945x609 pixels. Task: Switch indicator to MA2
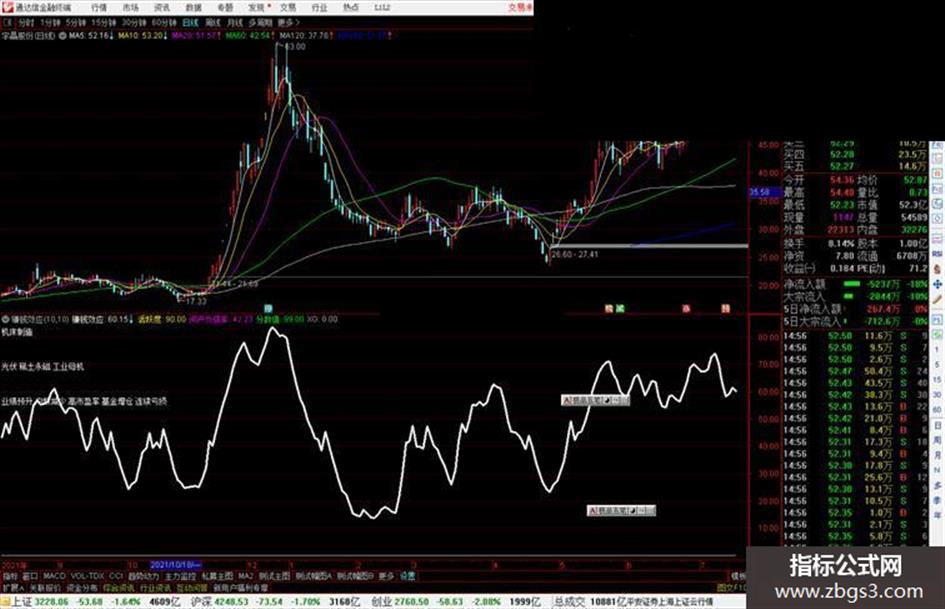245,576
